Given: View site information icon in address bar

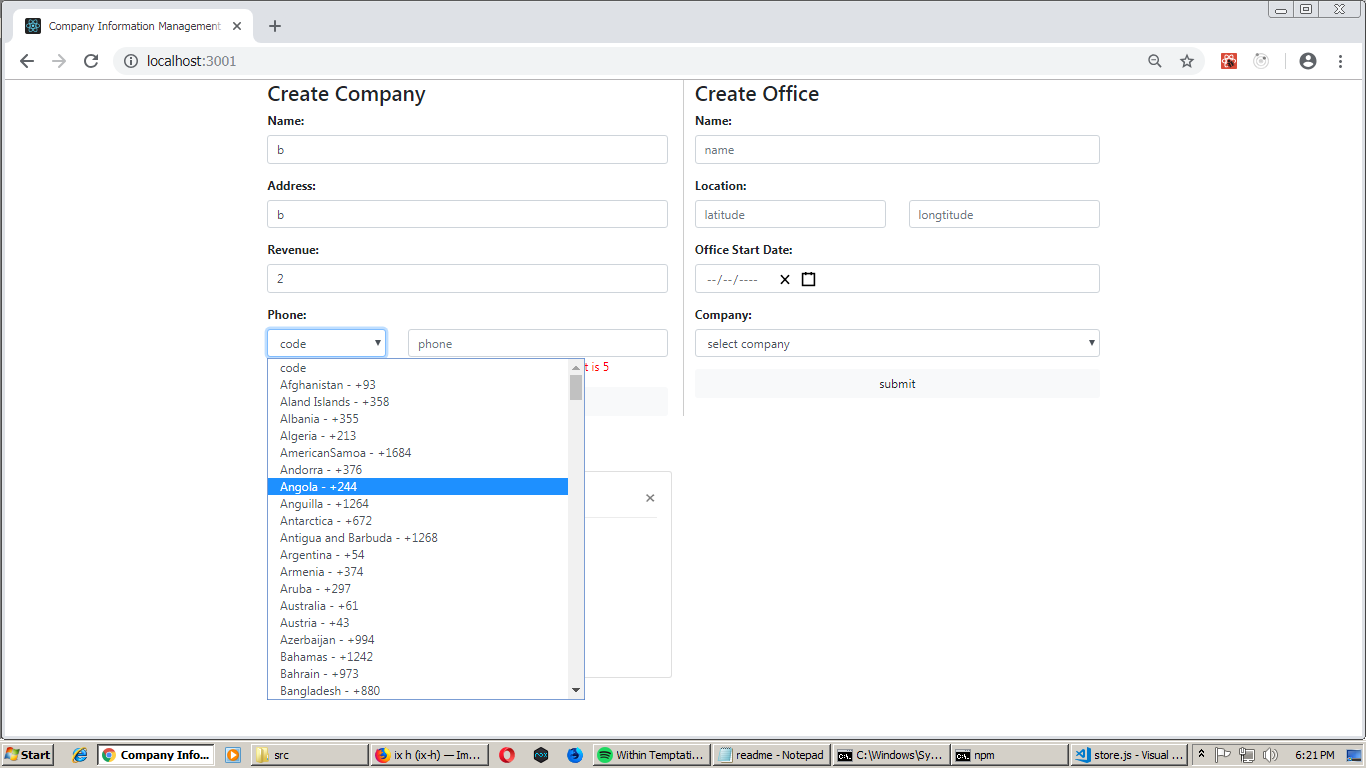Looking at the screenshot, I should click(130, 61).
